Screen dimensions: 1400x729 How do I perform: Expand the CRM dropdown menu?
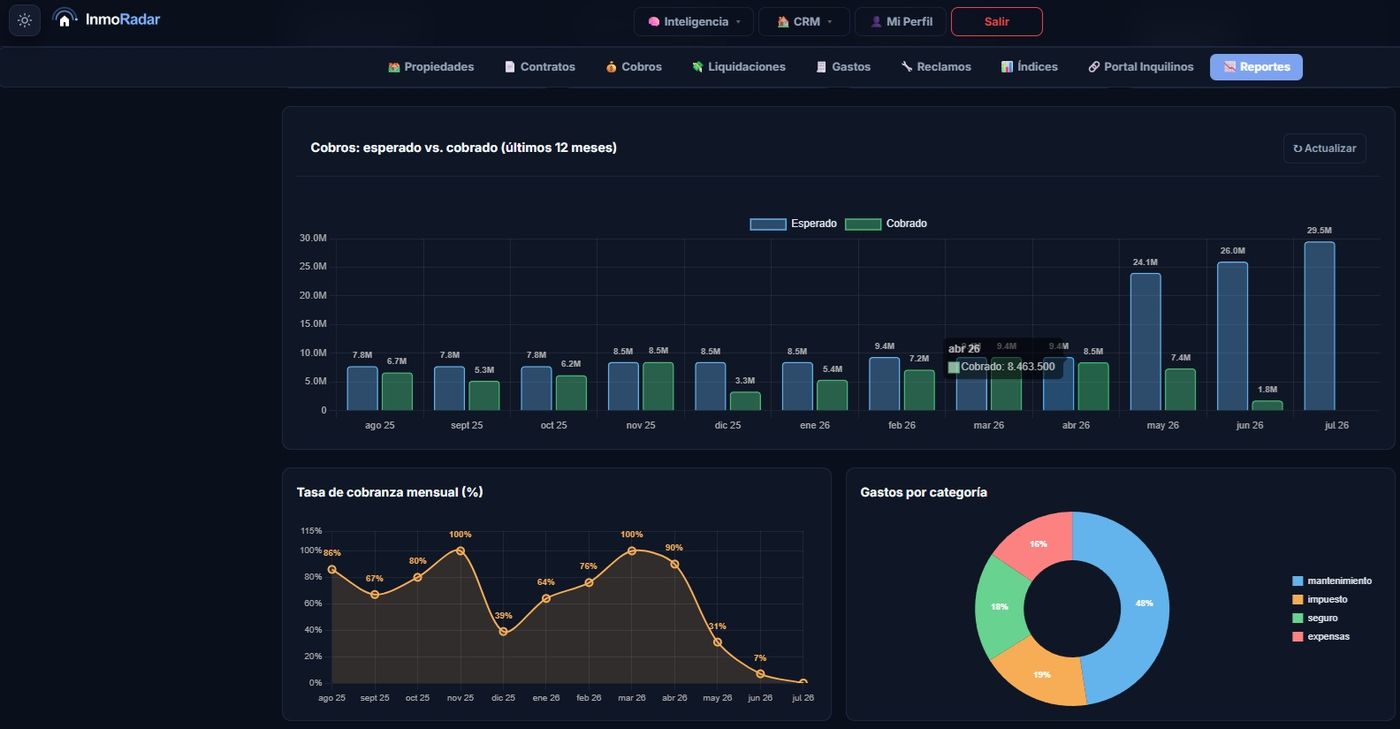click(x=804, y=22)
